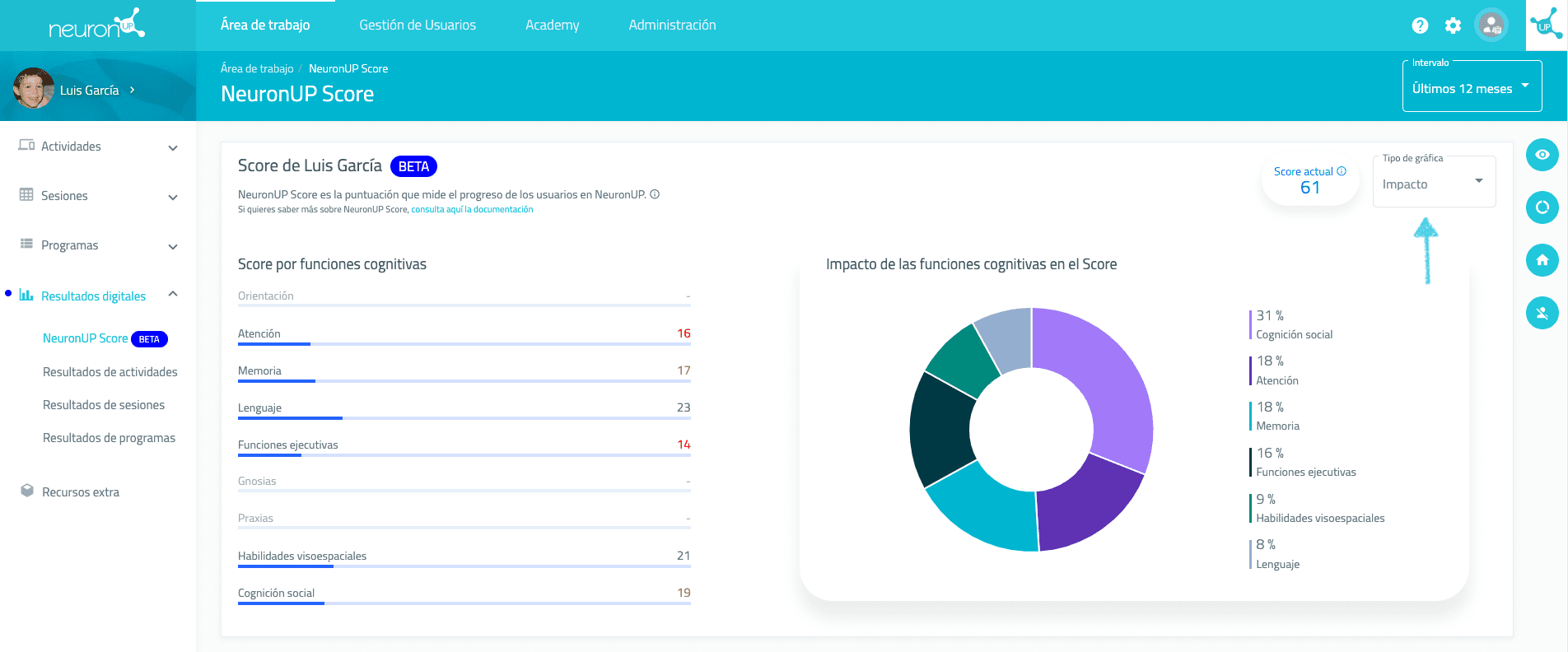Open settings via the gear icon
Viewport: 1568px width, 652px height.
1453,26
